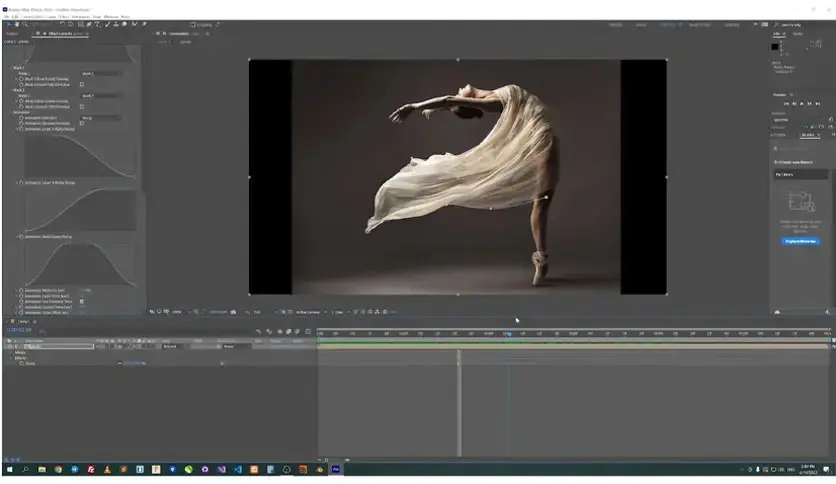Viewport: 836px width, 484px height.
Task: Click the blue current timecode display
Action: tap(19, 330)
